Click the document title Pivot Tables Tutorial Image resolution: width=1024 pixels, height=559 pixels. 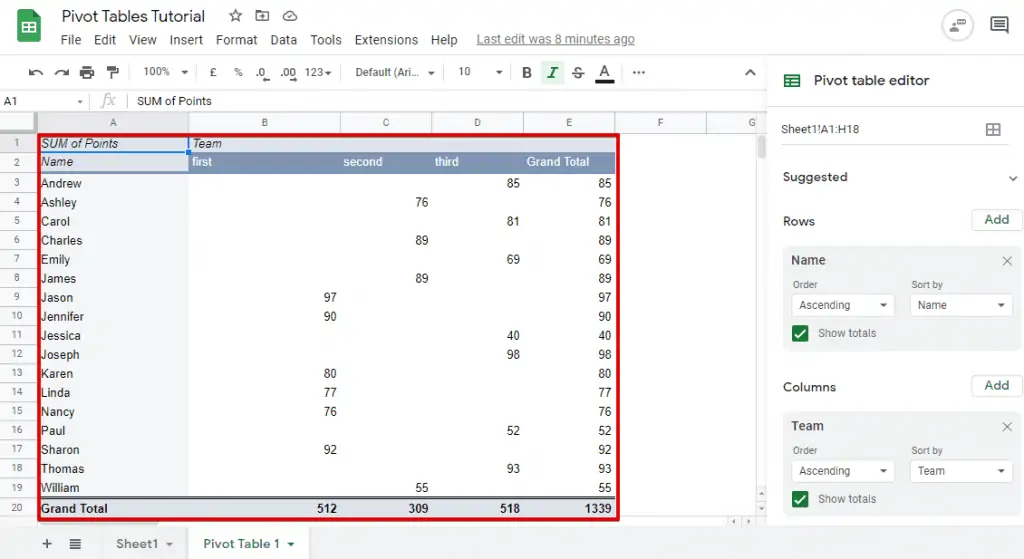[133, 16]
